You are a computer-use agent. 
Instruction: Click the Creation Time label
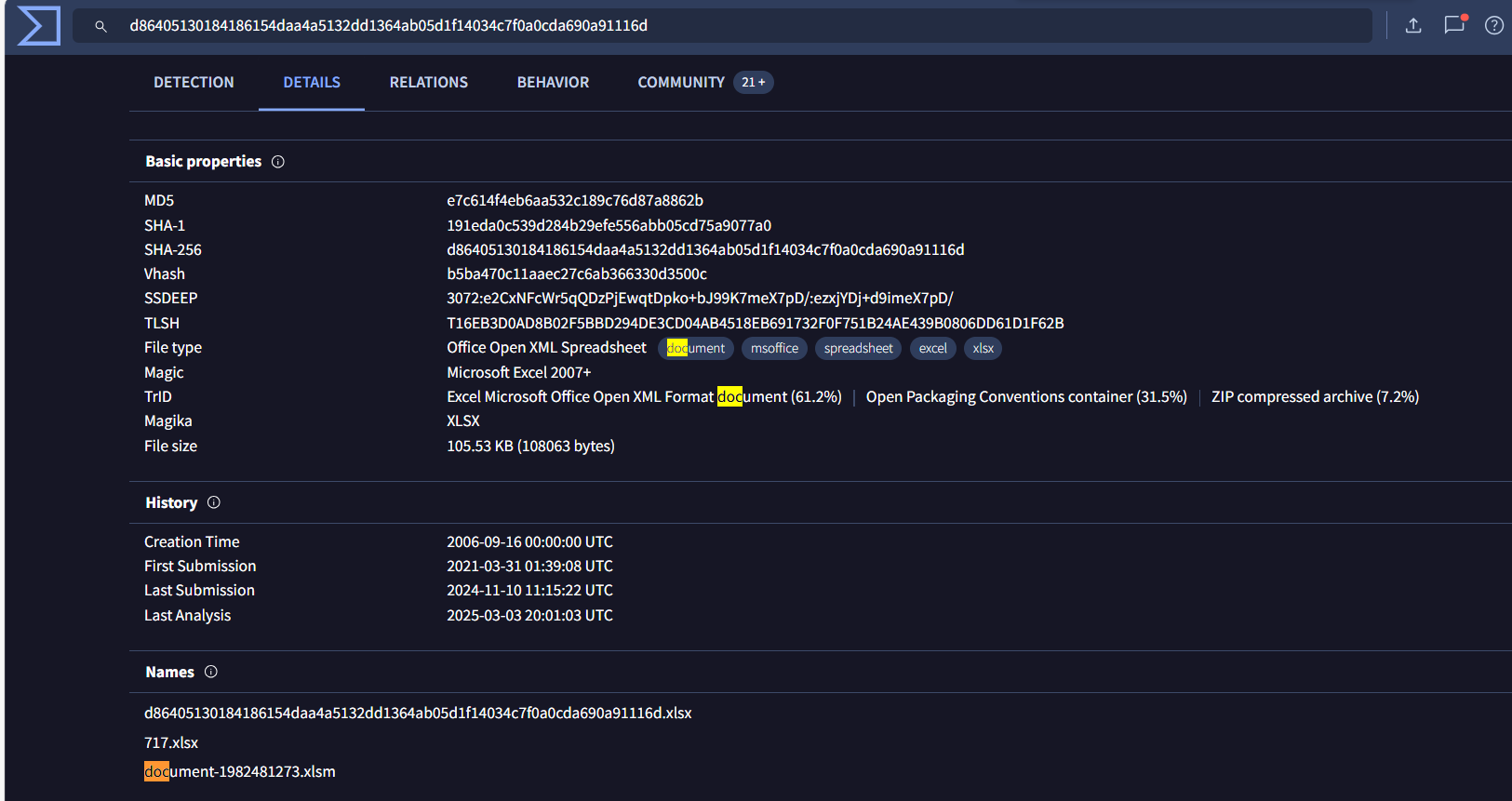192,541
